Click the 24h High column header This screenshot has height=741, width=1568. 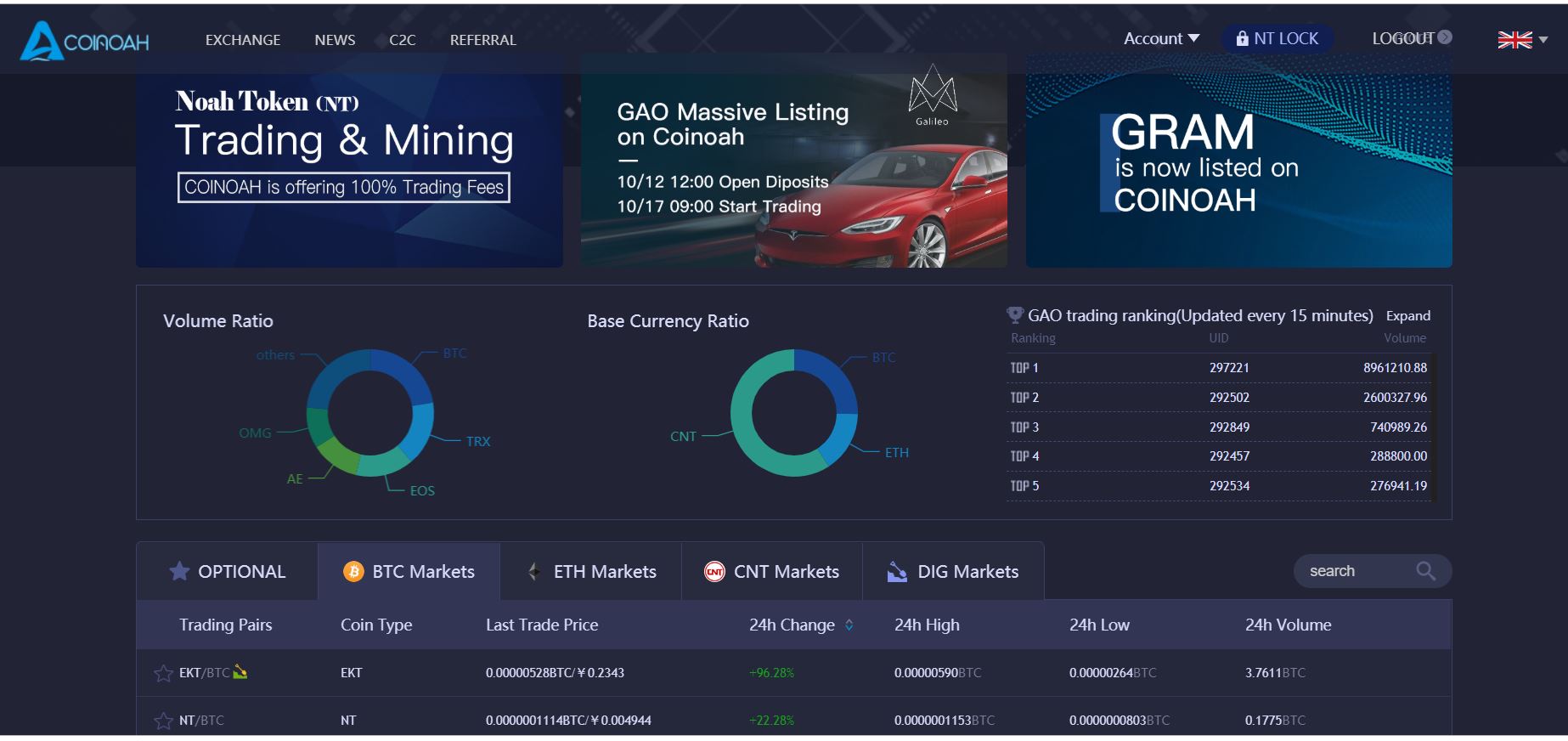[927, 625]
